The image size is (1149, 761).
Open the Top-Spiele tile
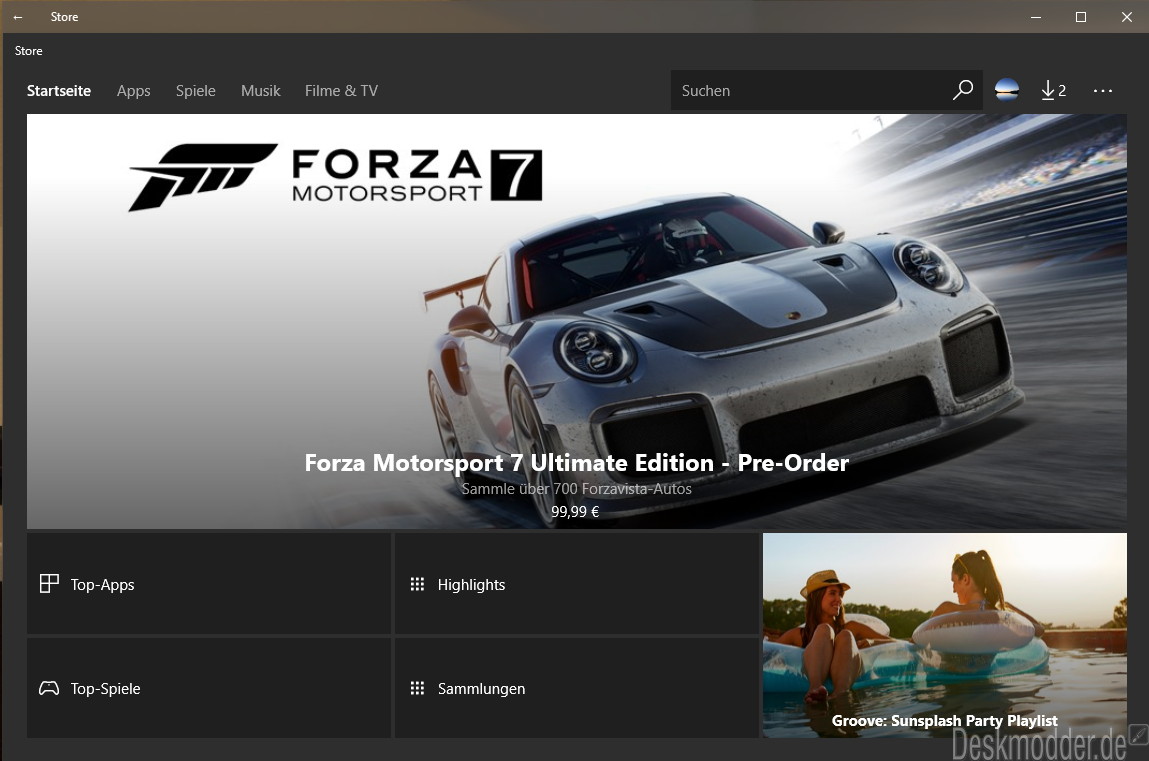[x=209, y=688]
